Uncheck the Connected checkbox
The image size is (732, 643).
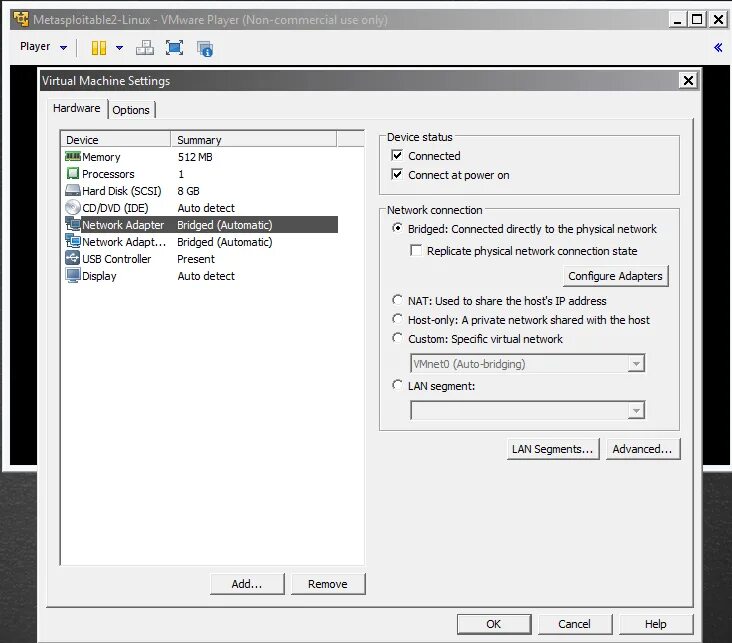(397, 155)
